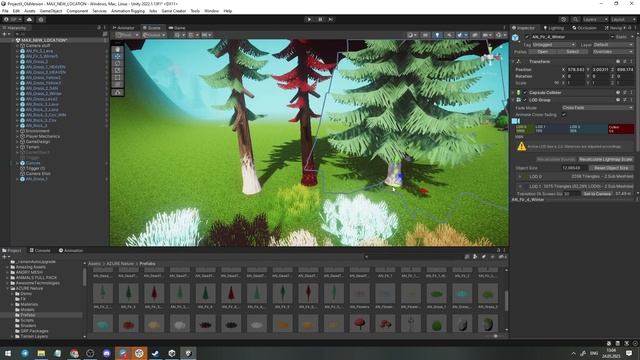640x360 pixels.
Task: Expand the AZURE Nature folder arrow
Action: (x=7, y=288)
